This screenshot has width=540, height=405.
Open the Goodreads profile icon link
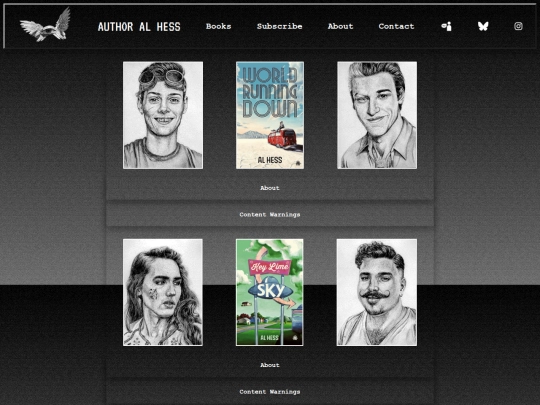446,26
